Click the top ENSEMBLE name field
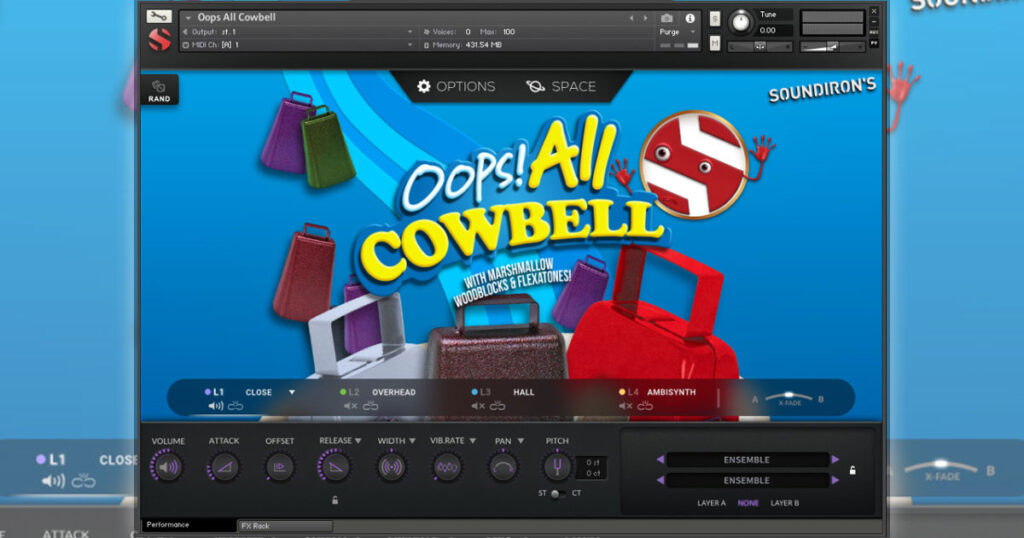Image resolution: width=1024 pixels, height=538 pixels. [747, 460]
